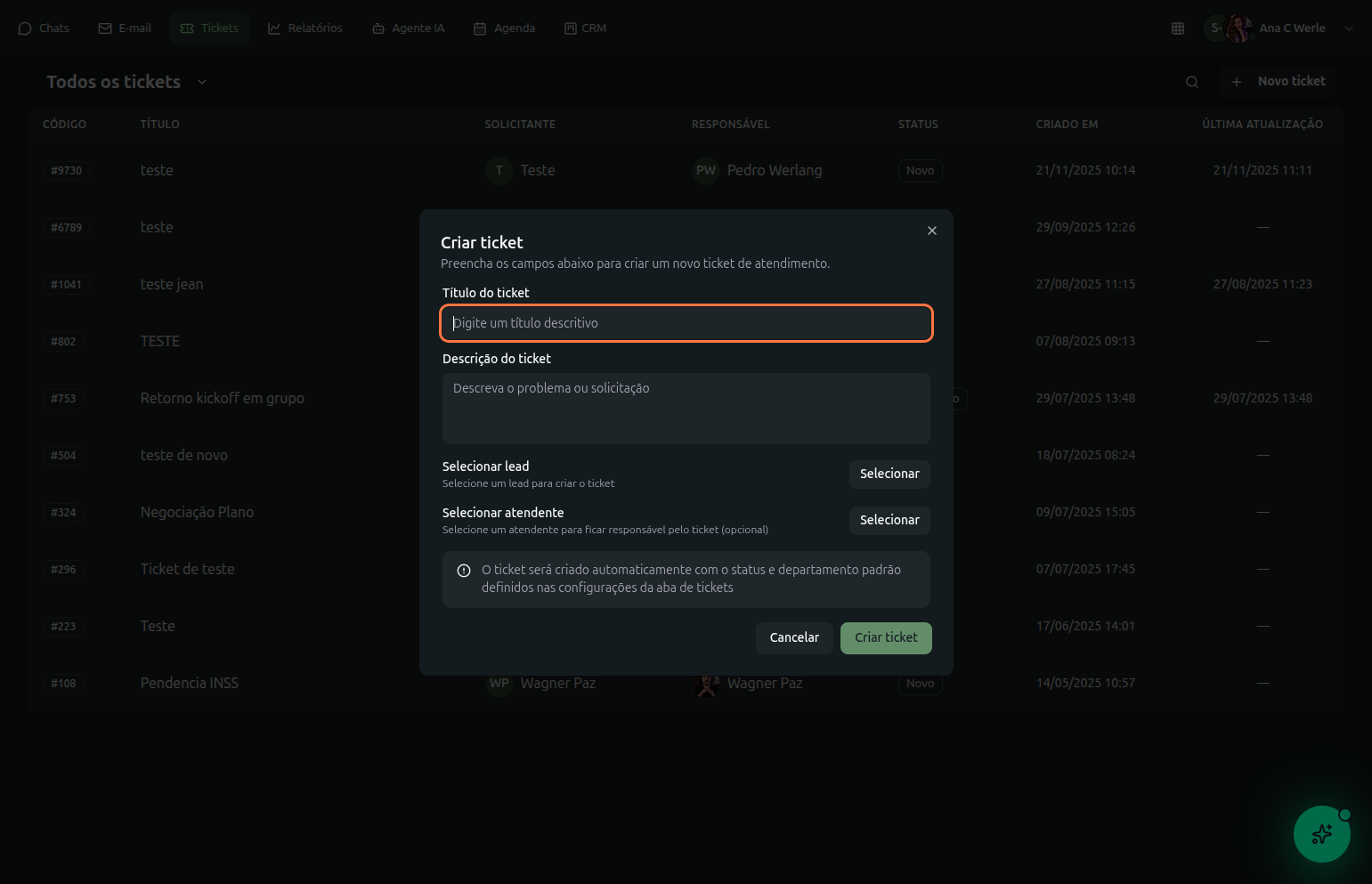The width and height of the screenshot is (1372, 884).
Task: Click the Descrição do ticket textarea
Action: [x=686, y=409]
